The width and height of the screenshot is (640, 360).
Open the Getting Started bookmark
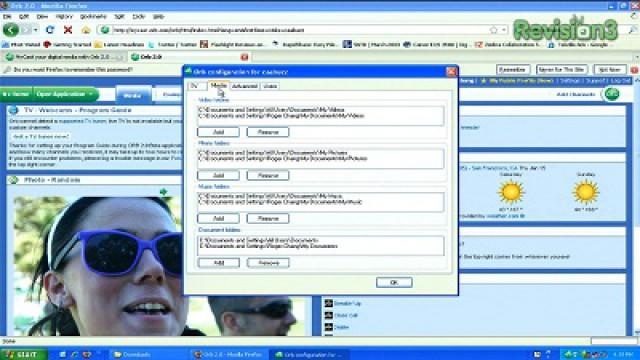(x=67, y=44)
